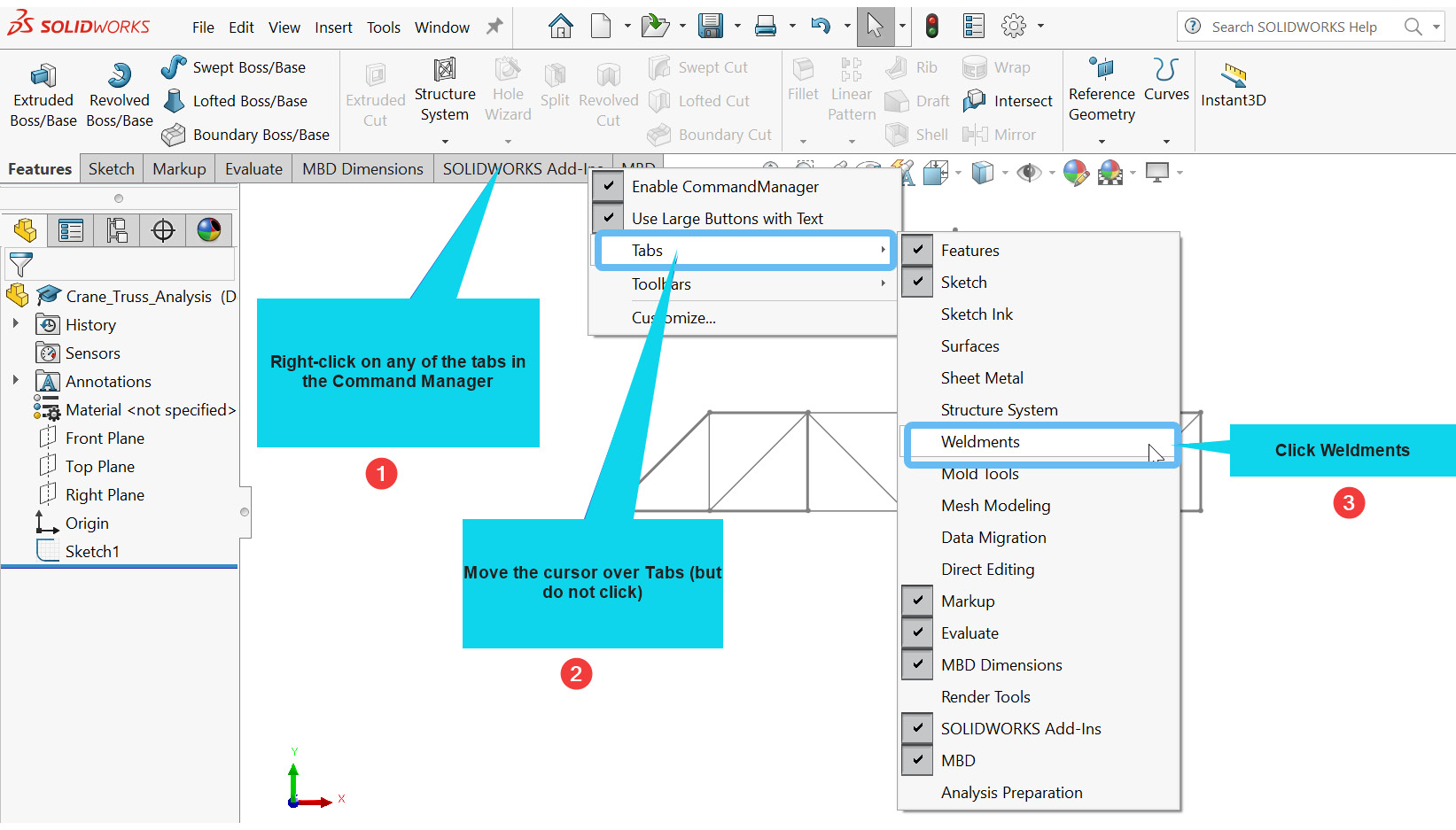Open the Insert menu
Viewport: 1456px width, 830px height.
[333, 27]
